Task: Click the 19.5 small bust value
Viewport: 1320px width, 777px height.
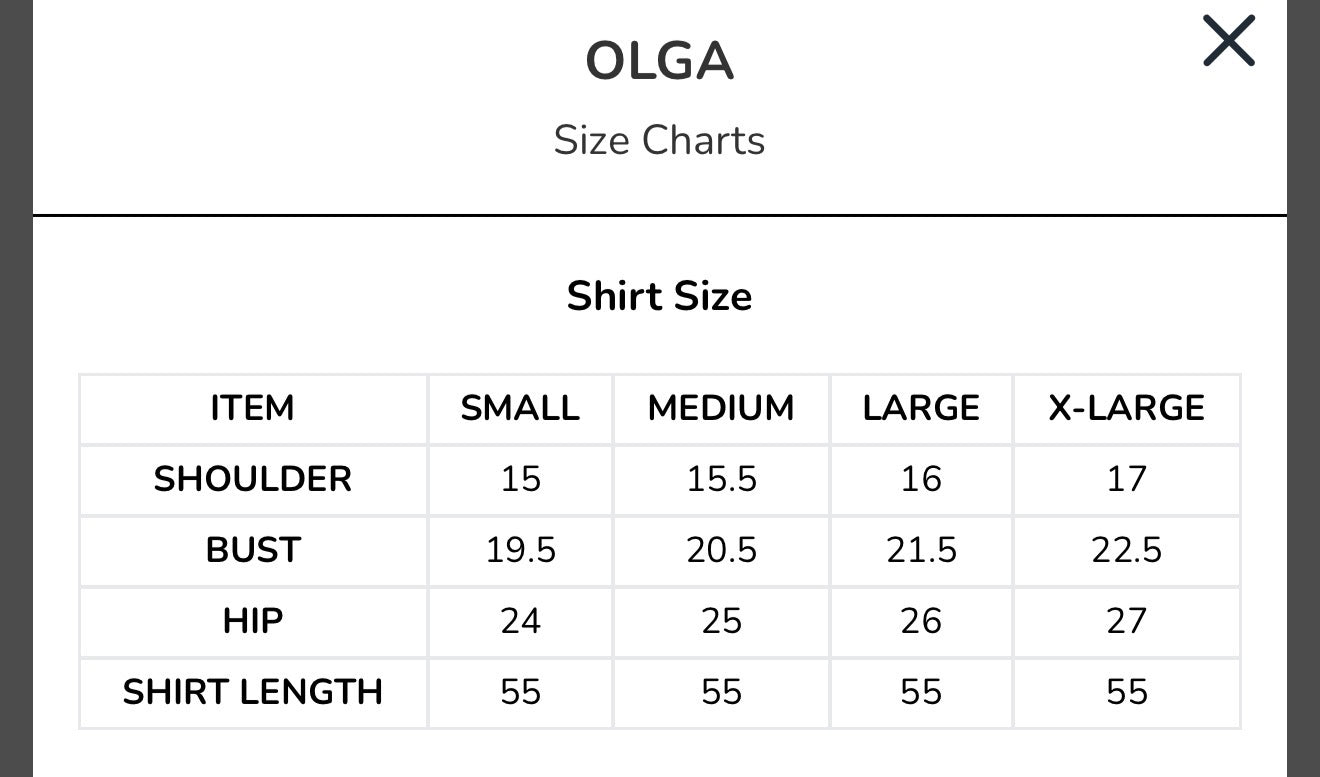Action: [x=520, y=550]
